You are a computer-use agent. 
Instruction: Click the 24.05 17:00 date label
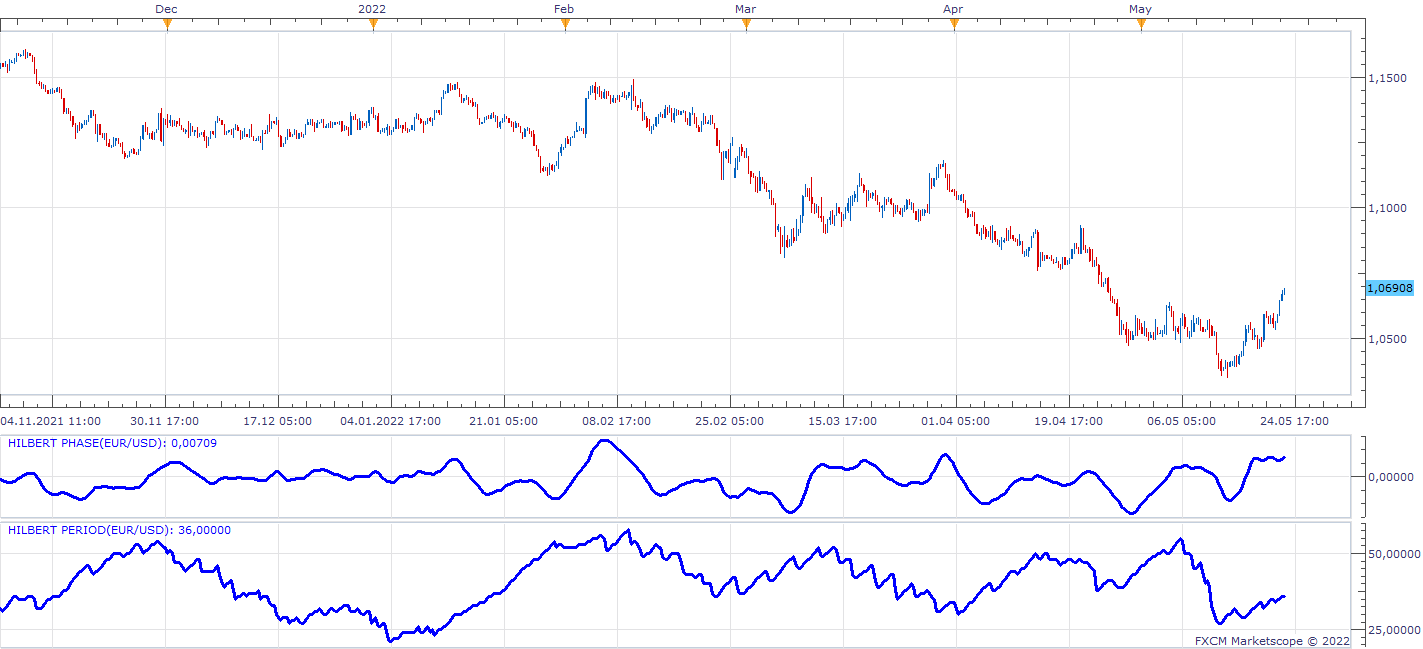pyautogui.click(x=1295, y=421)
